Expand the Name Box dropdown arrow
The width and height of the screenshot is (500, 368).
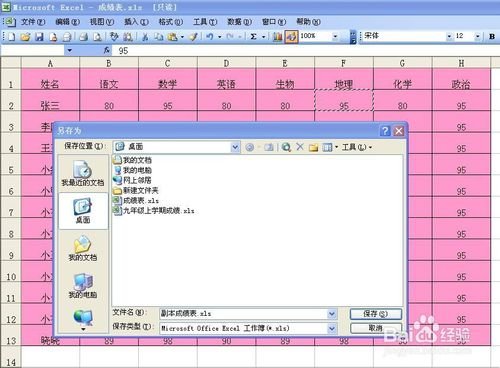click(x=69, y=50)
